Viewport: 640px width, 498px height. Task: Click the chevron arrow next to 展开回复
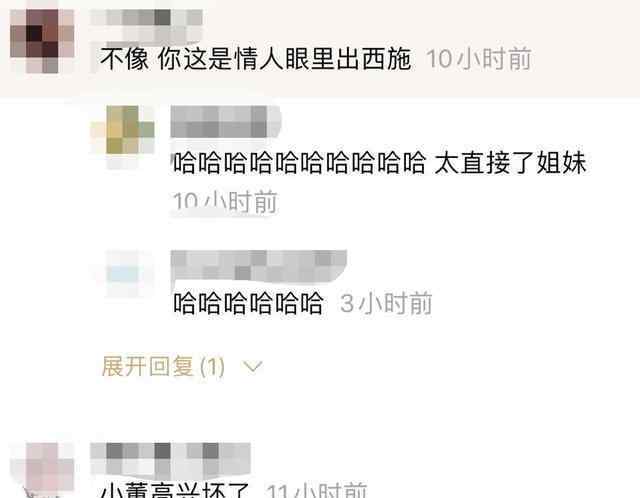pos(253,367)
